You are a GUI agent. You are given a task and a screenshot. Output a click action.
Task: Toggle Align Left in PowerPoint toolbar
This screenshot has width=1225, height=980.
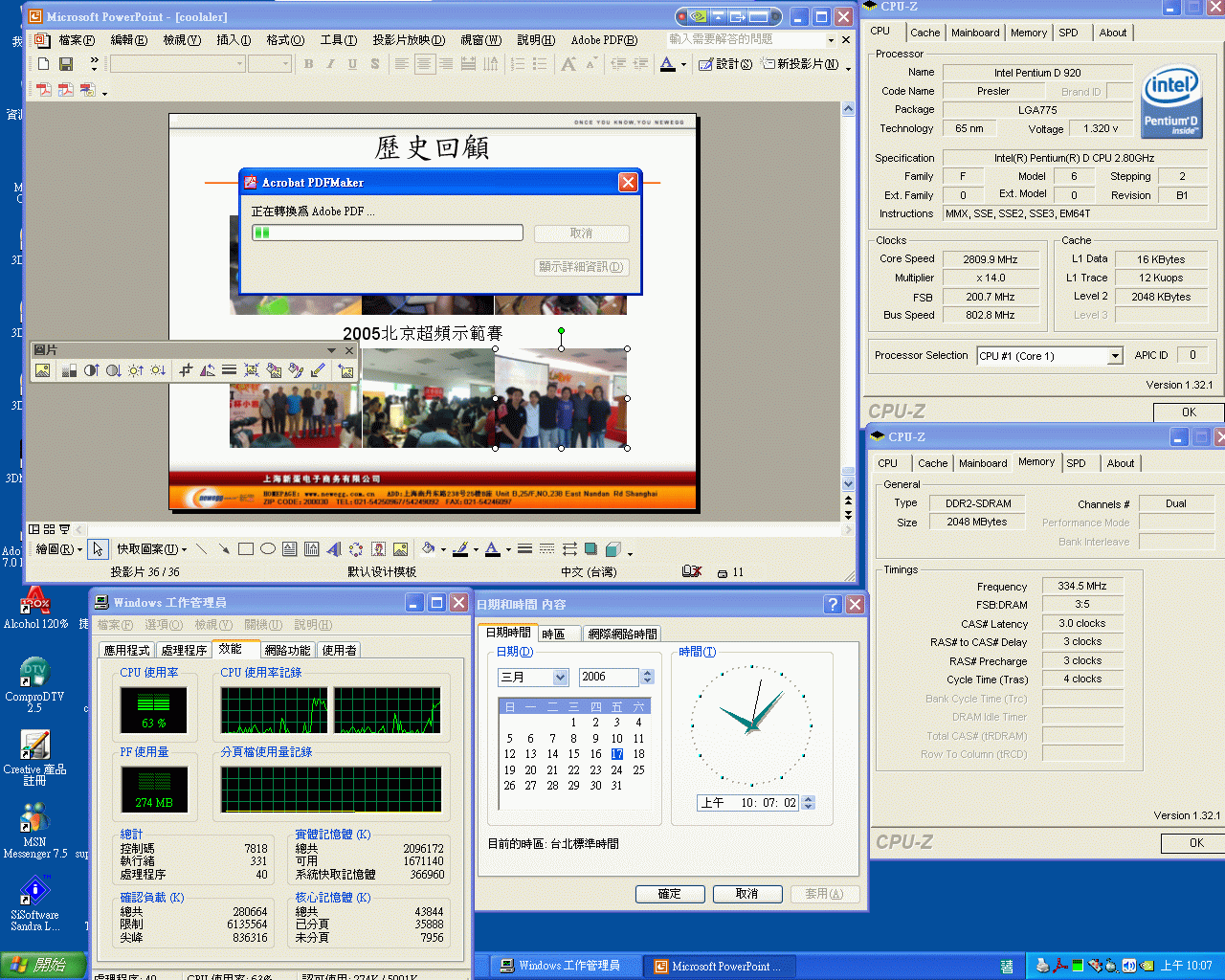[402, 64]
